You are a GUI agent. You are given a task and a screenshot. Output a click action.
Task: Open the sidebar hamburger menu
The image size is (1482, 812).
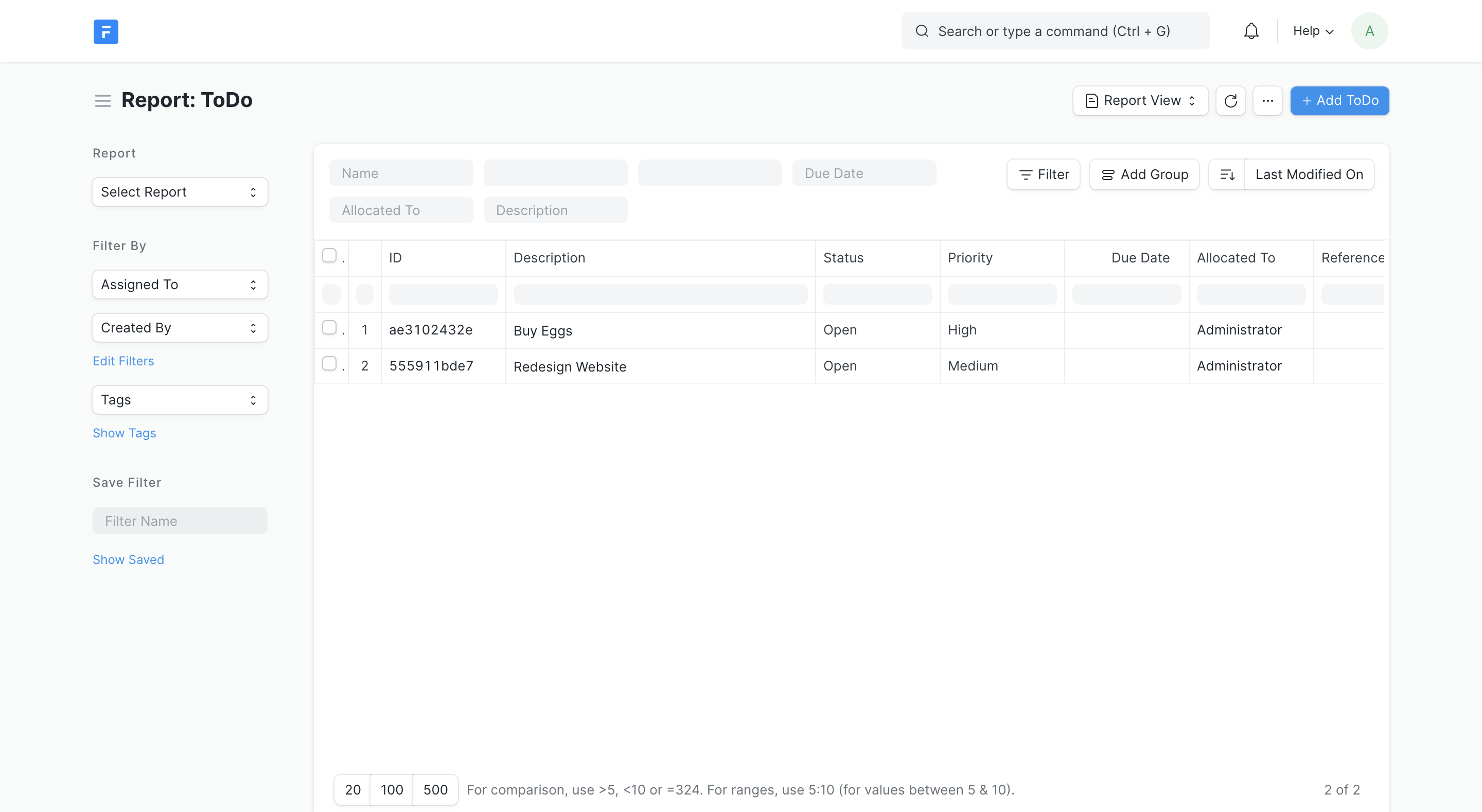(x=102, y=101)
